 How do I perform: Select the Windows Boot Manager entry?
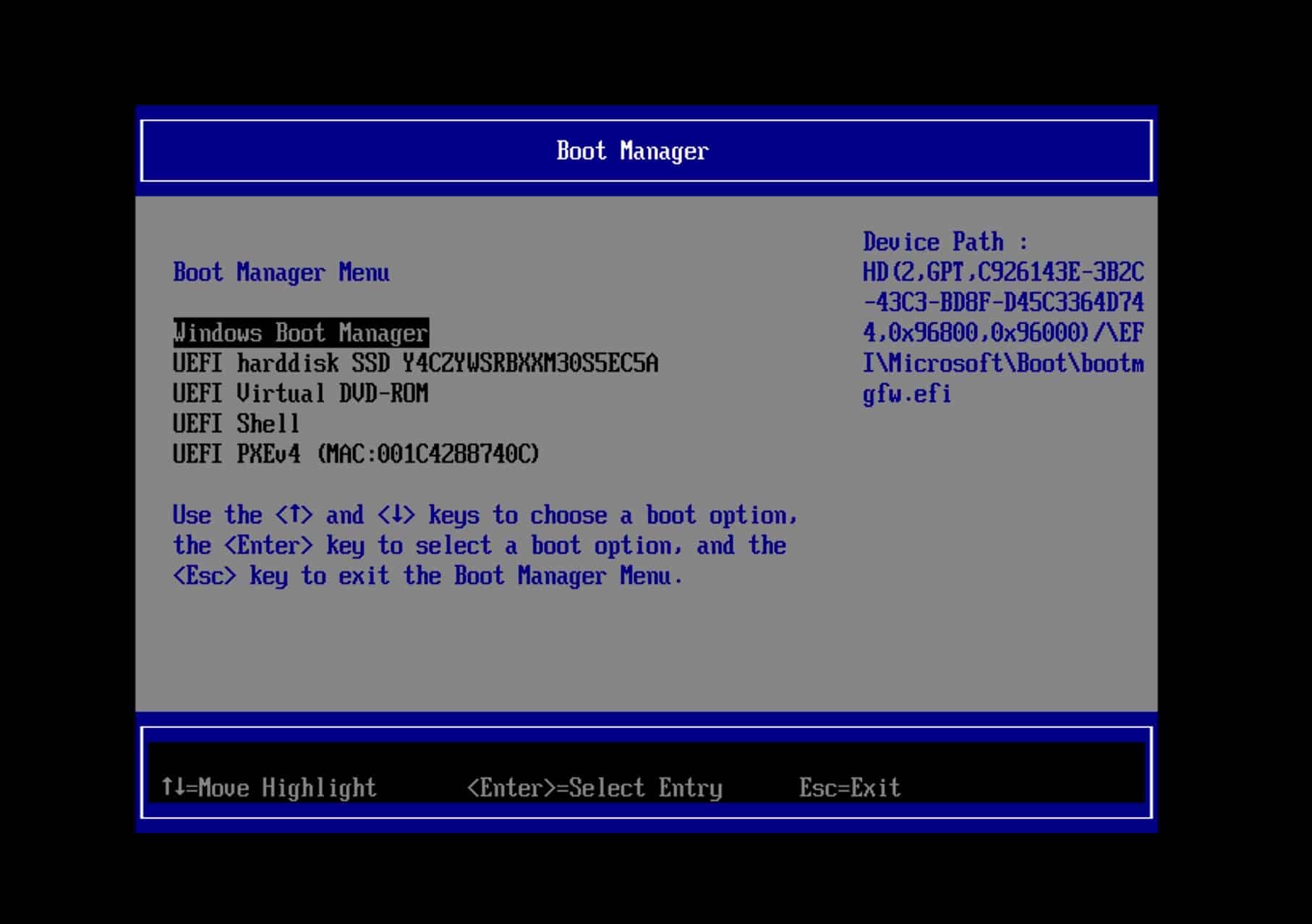301,333
